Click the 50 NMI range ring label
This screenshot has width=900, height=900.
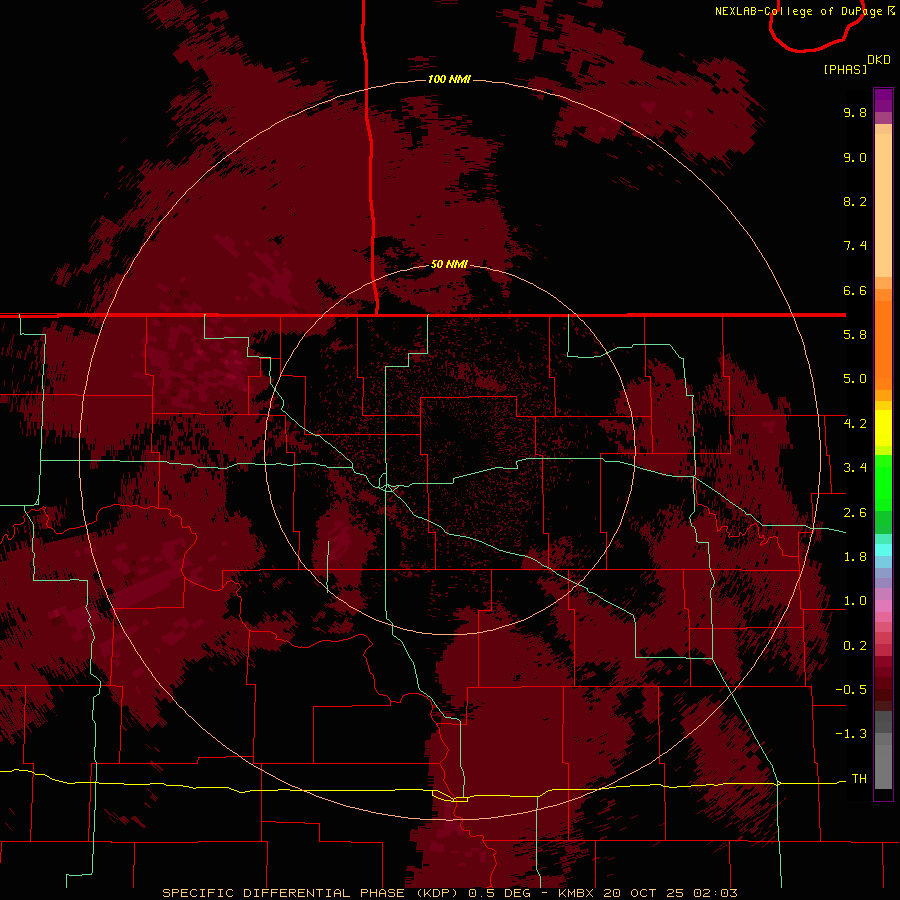point(449,264)
